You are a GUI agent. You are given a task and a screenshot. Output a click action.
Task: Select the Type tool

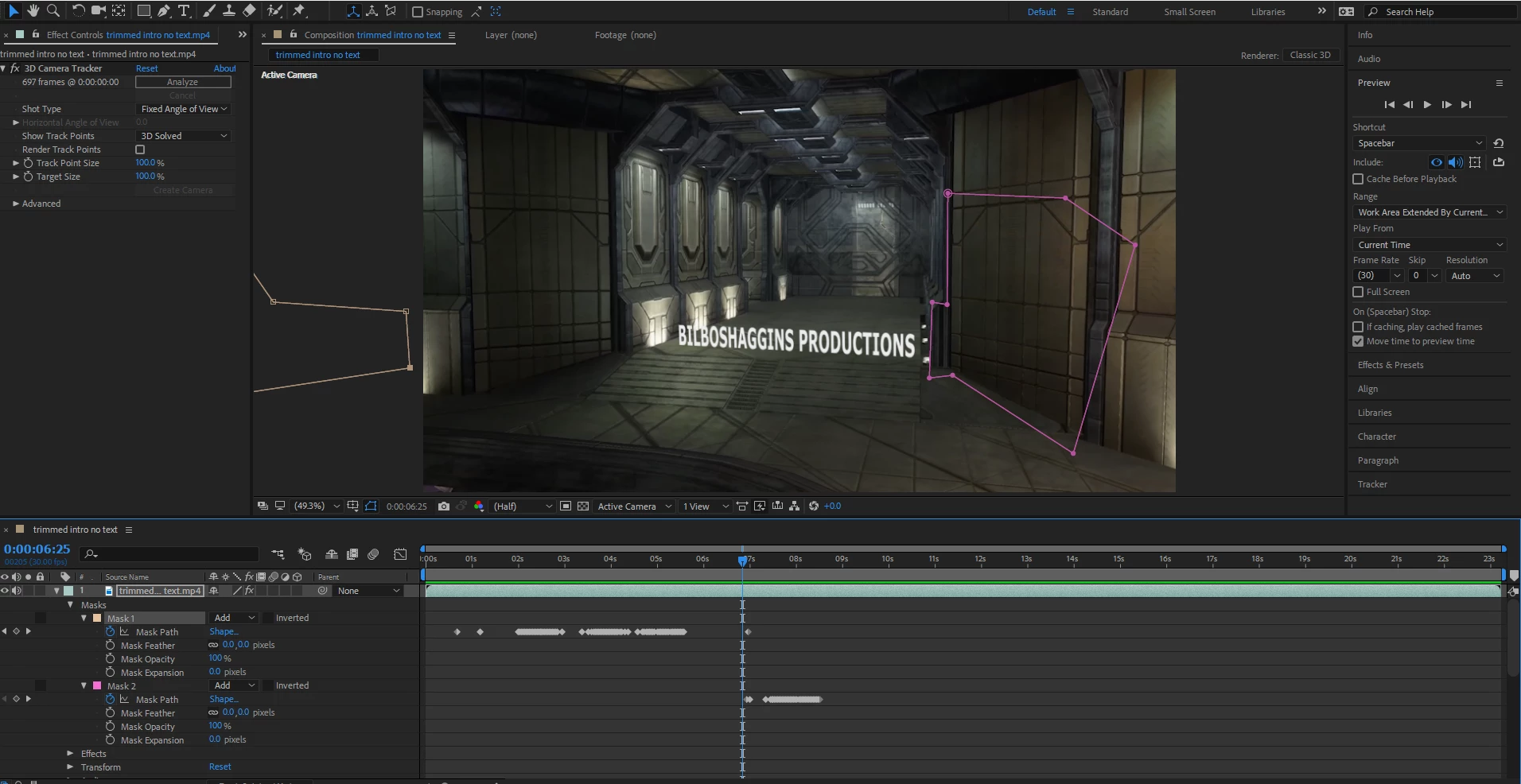pos(184,10)
